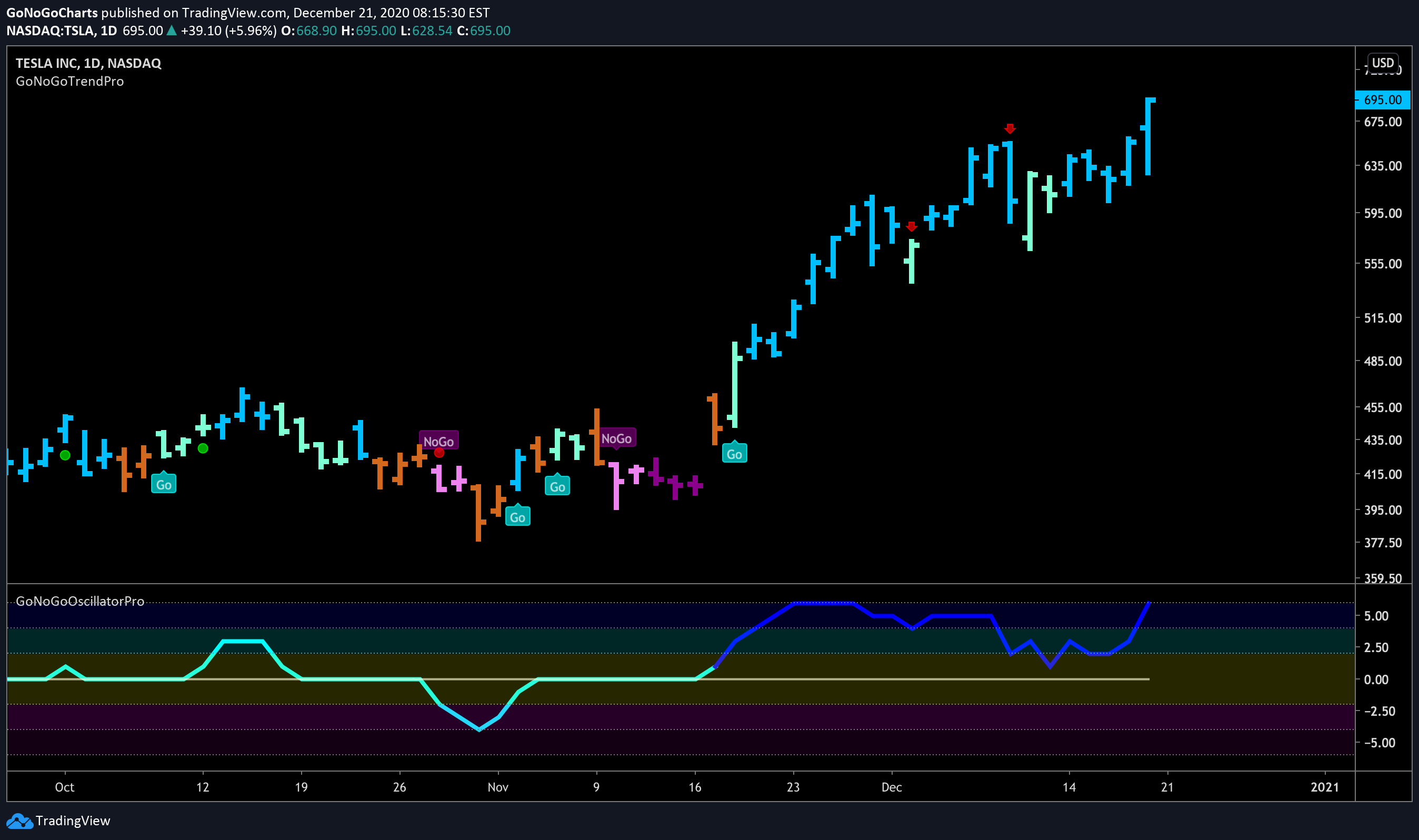Click the first Go signal badge in mid-October
This screenshot has height=840, width=1419.
tap(164, 483)
